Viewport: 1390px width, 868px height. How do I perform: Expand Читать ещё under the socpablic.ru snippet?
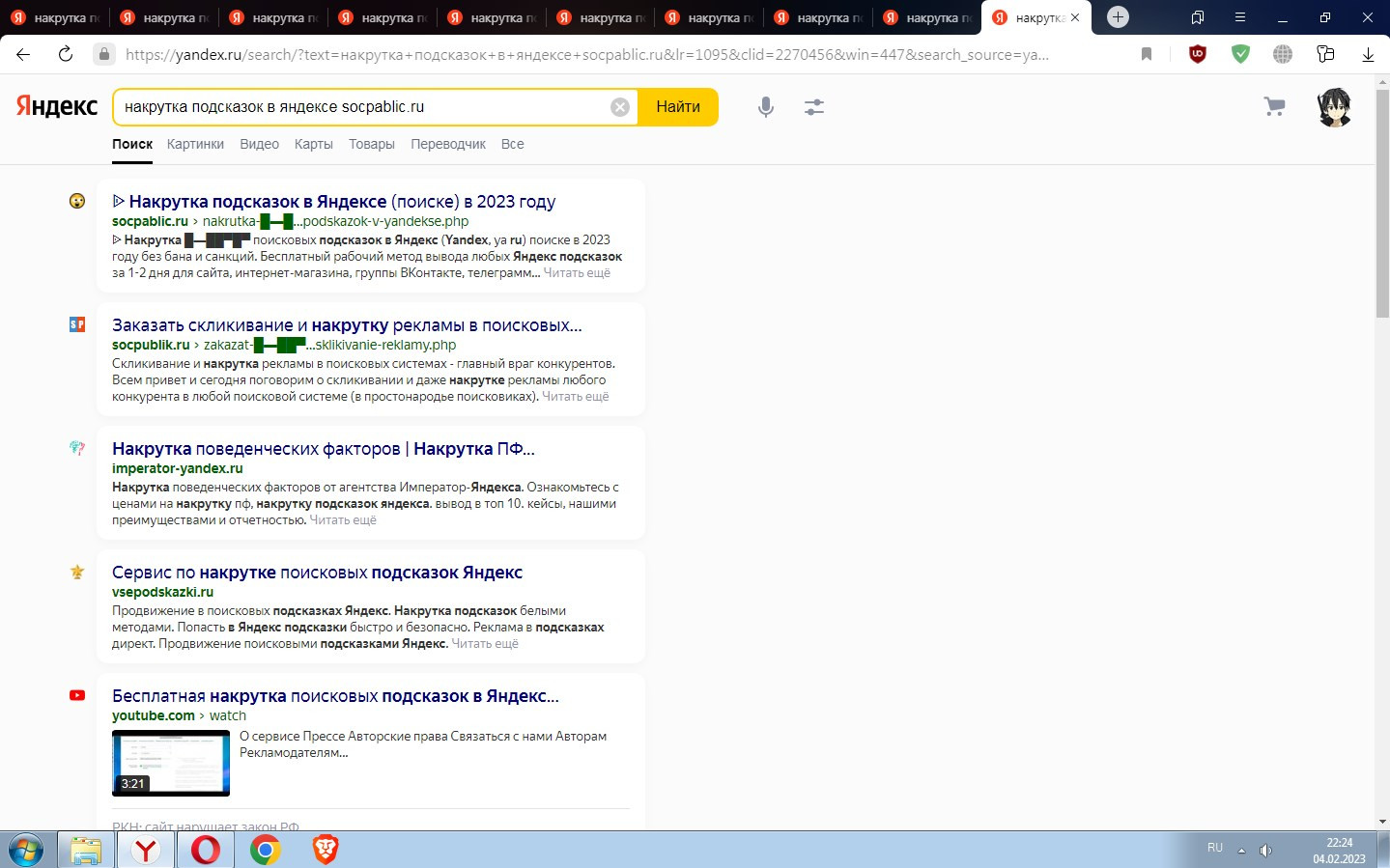(577, 273)
